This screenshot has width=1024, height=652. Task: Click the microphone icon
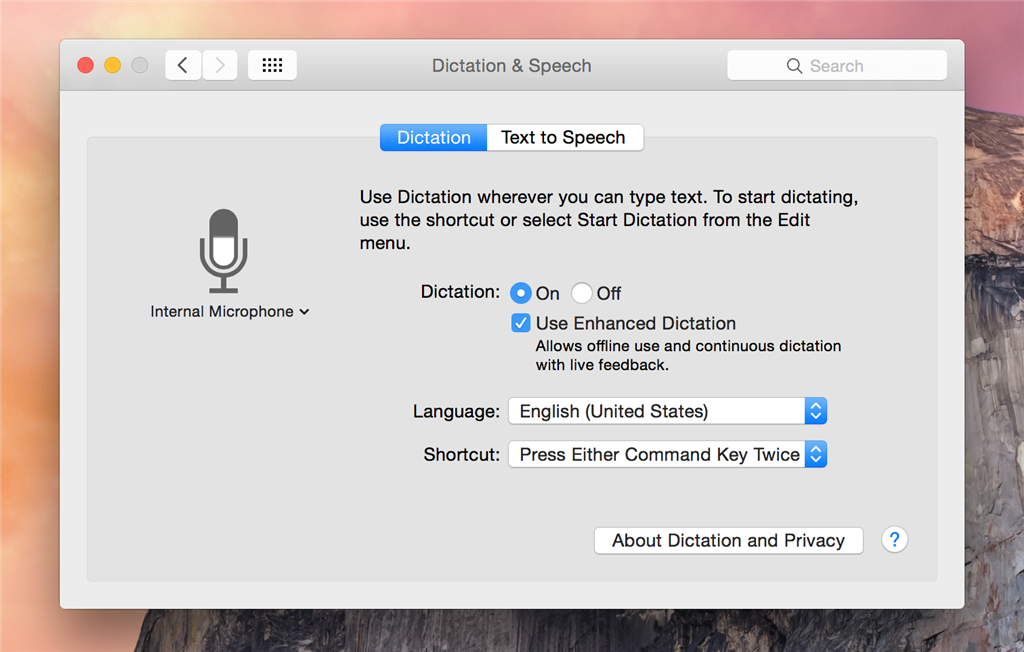point(223,251)
